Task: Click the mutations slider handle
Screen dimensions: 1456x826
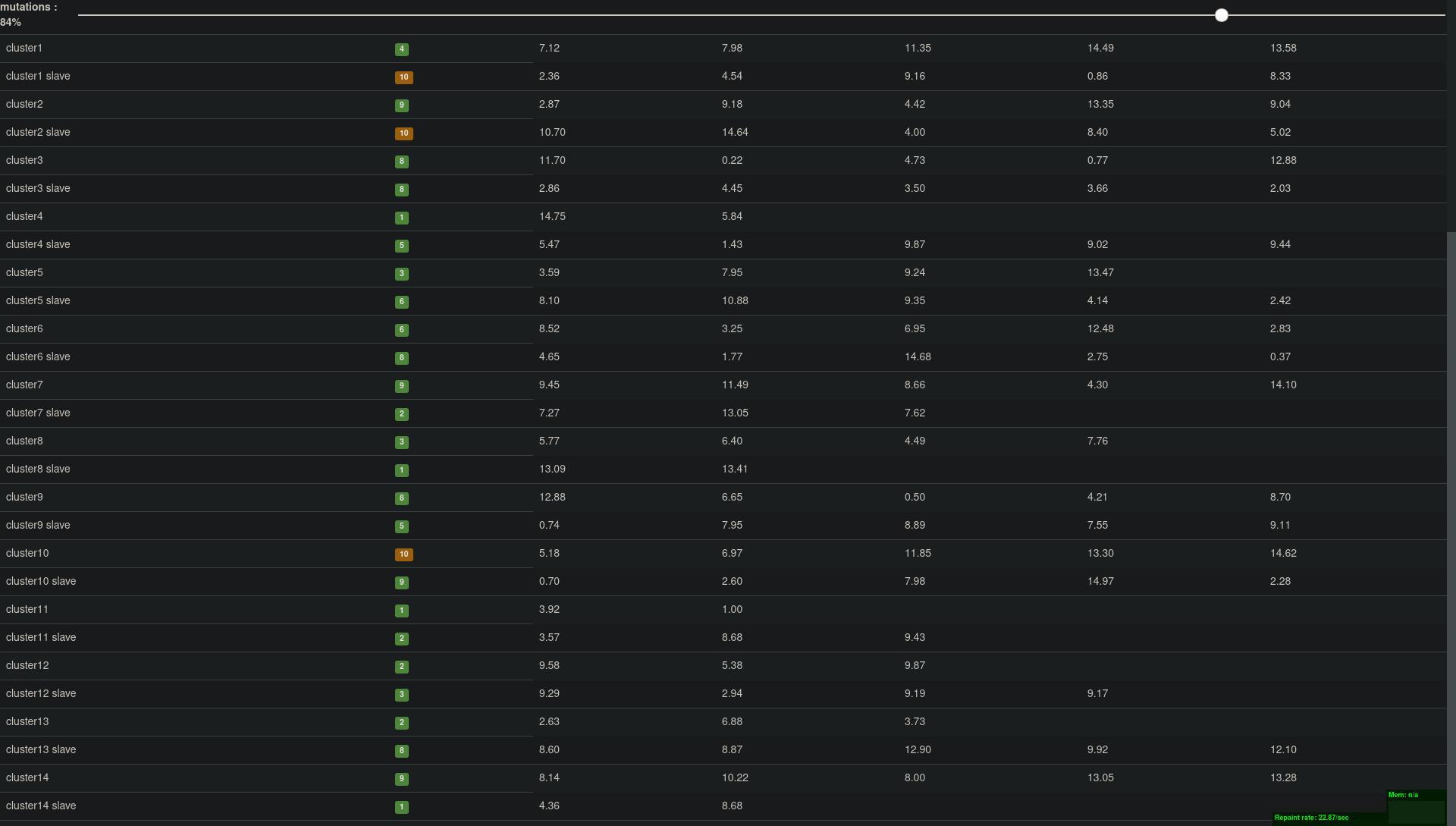Action: tap(1221, 15)
